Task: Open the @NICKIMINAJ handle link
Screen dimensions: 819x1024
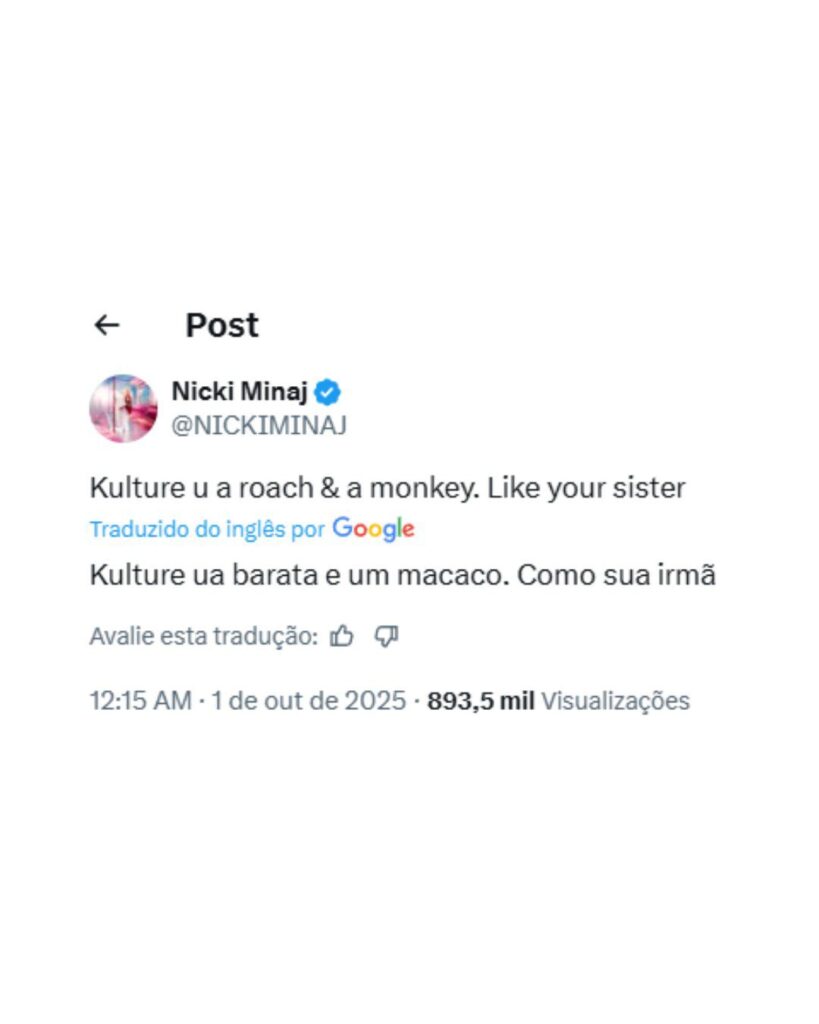Action: point(259,425)
